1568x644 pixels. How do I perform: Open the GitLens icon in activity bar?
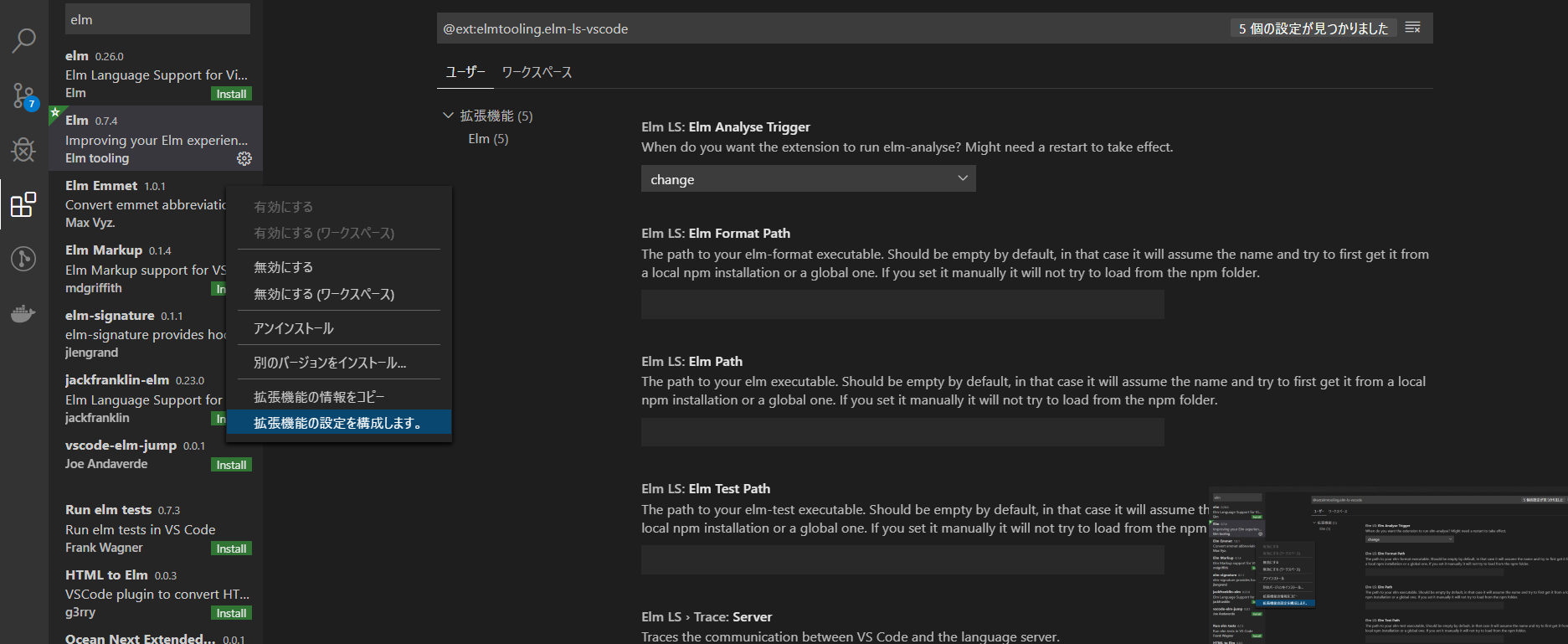point(23,259)
